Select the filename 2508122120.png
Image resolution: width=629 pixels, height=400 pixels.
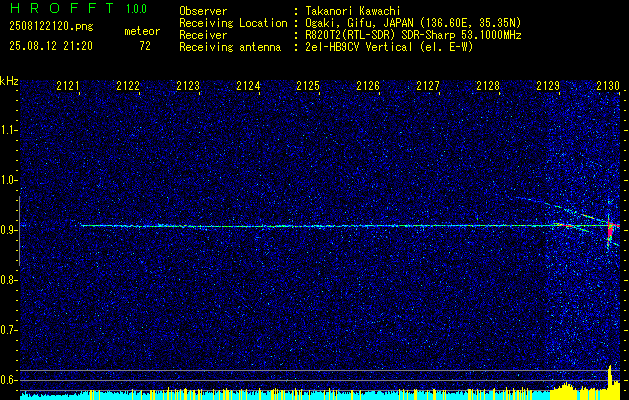pos(51,27)
